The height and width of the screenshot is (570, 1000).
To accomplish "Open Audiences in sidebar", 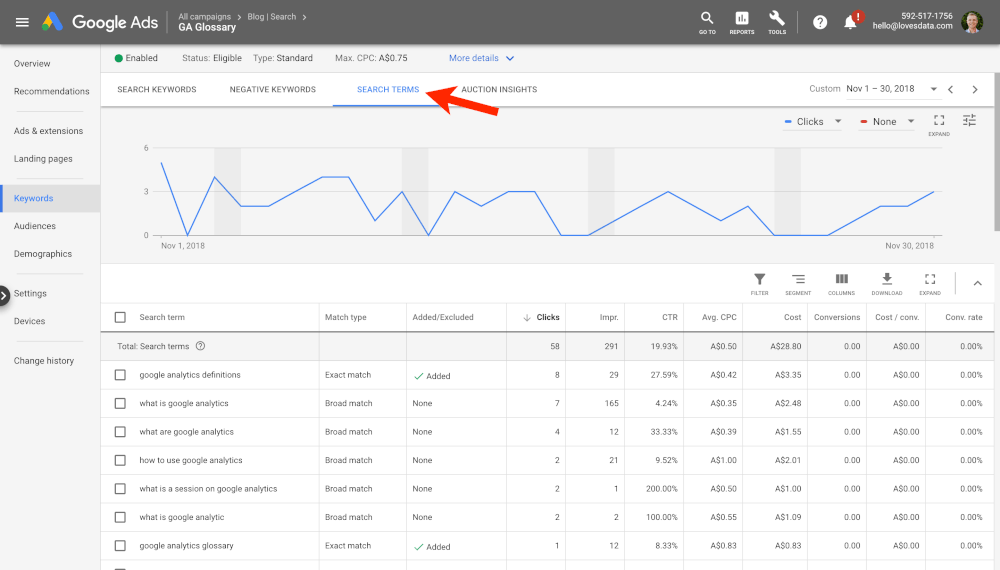I will pos(35,226).
